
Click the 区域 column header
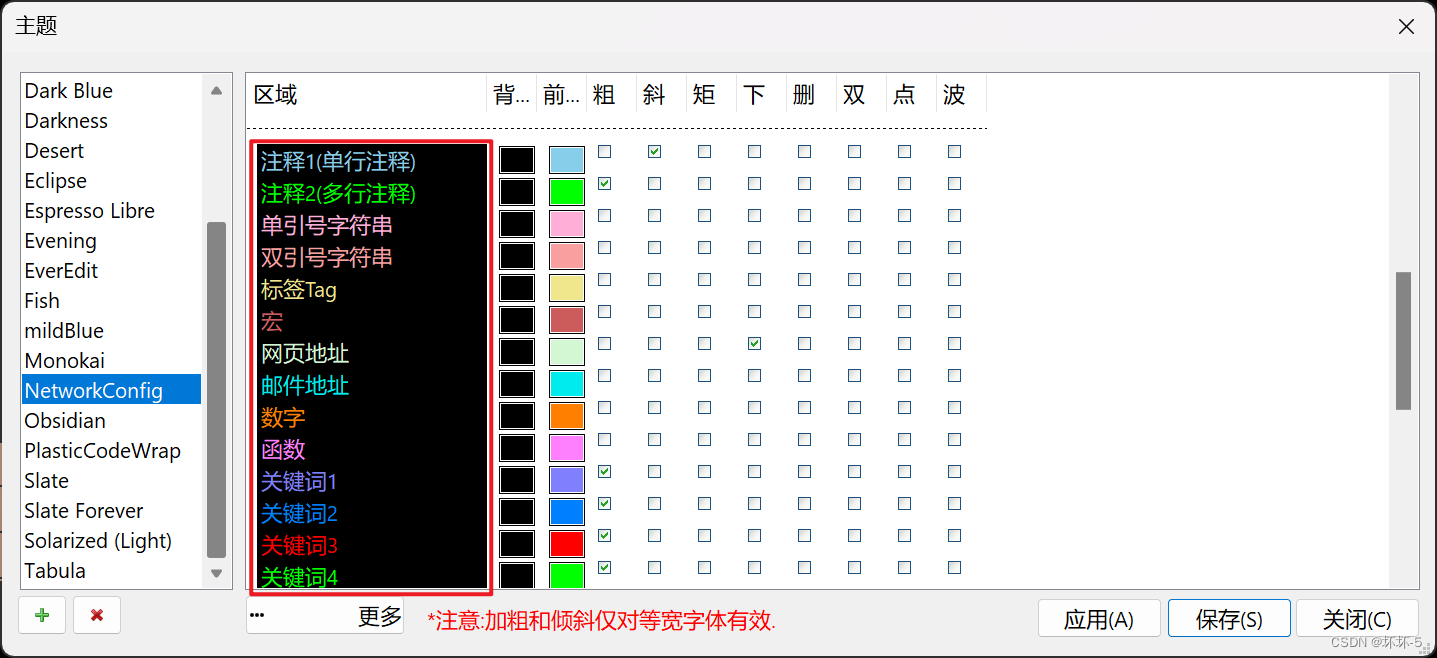[366, 95]
